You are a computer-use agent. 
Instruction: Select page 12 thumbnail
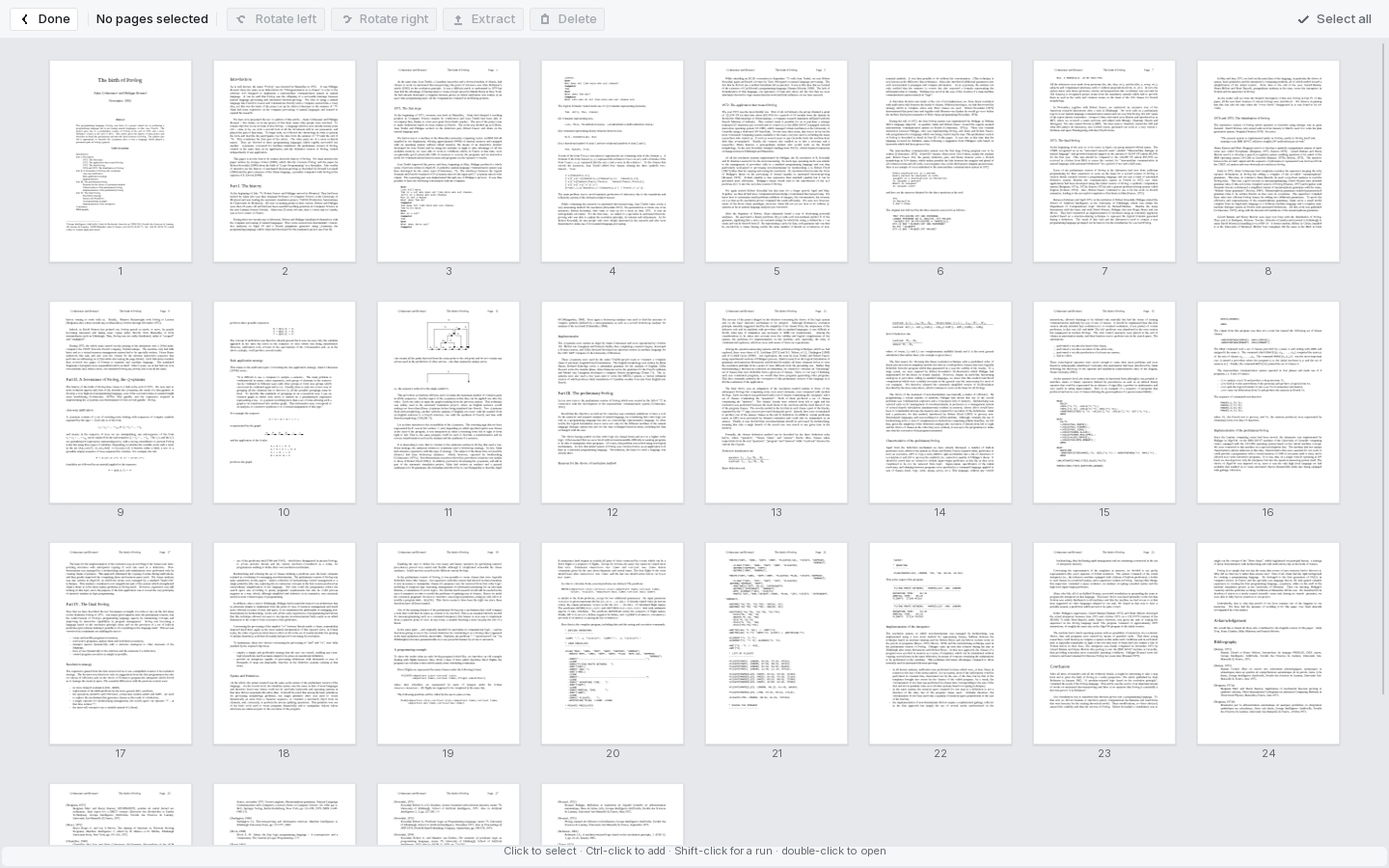(x=613, y=402)
